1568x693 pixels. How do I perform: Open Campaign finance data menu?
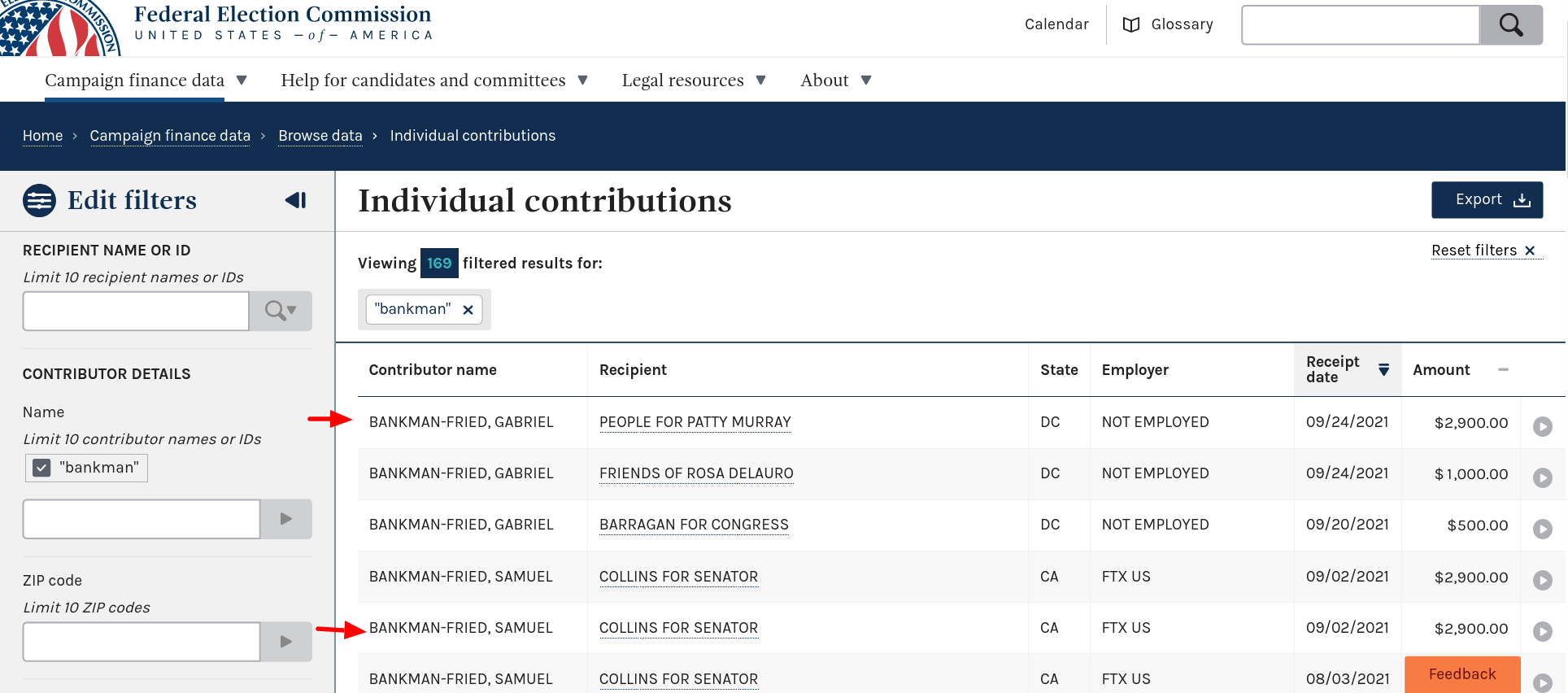(x=146, y=81)
